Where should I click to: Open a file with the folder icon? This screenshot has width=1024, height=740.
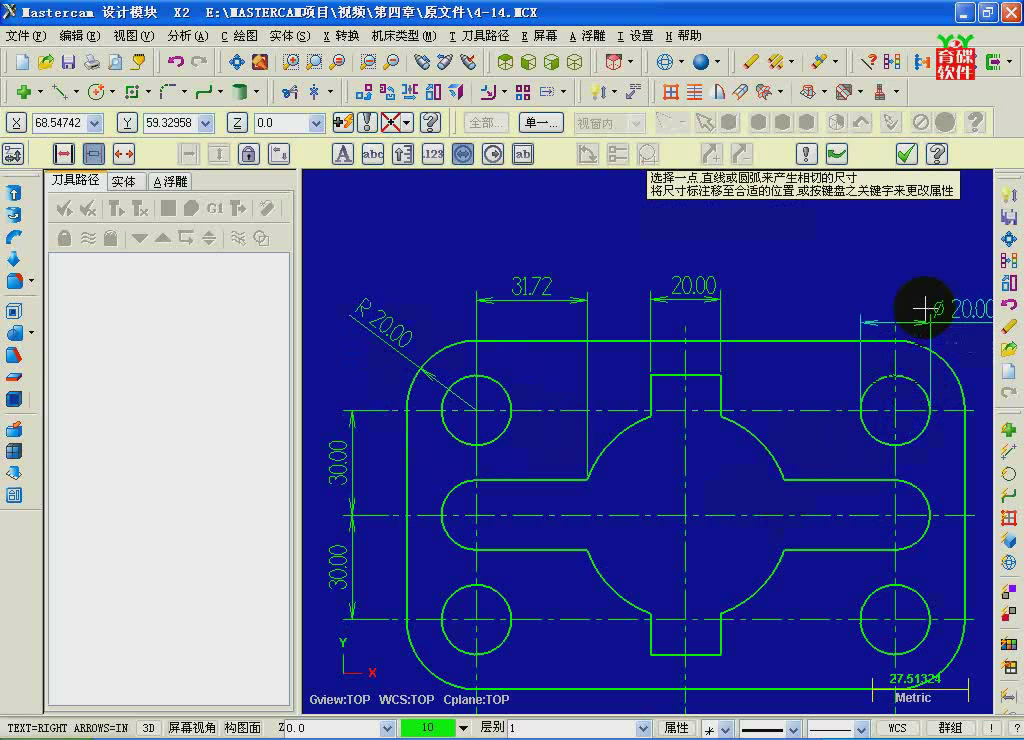[46, 62]
